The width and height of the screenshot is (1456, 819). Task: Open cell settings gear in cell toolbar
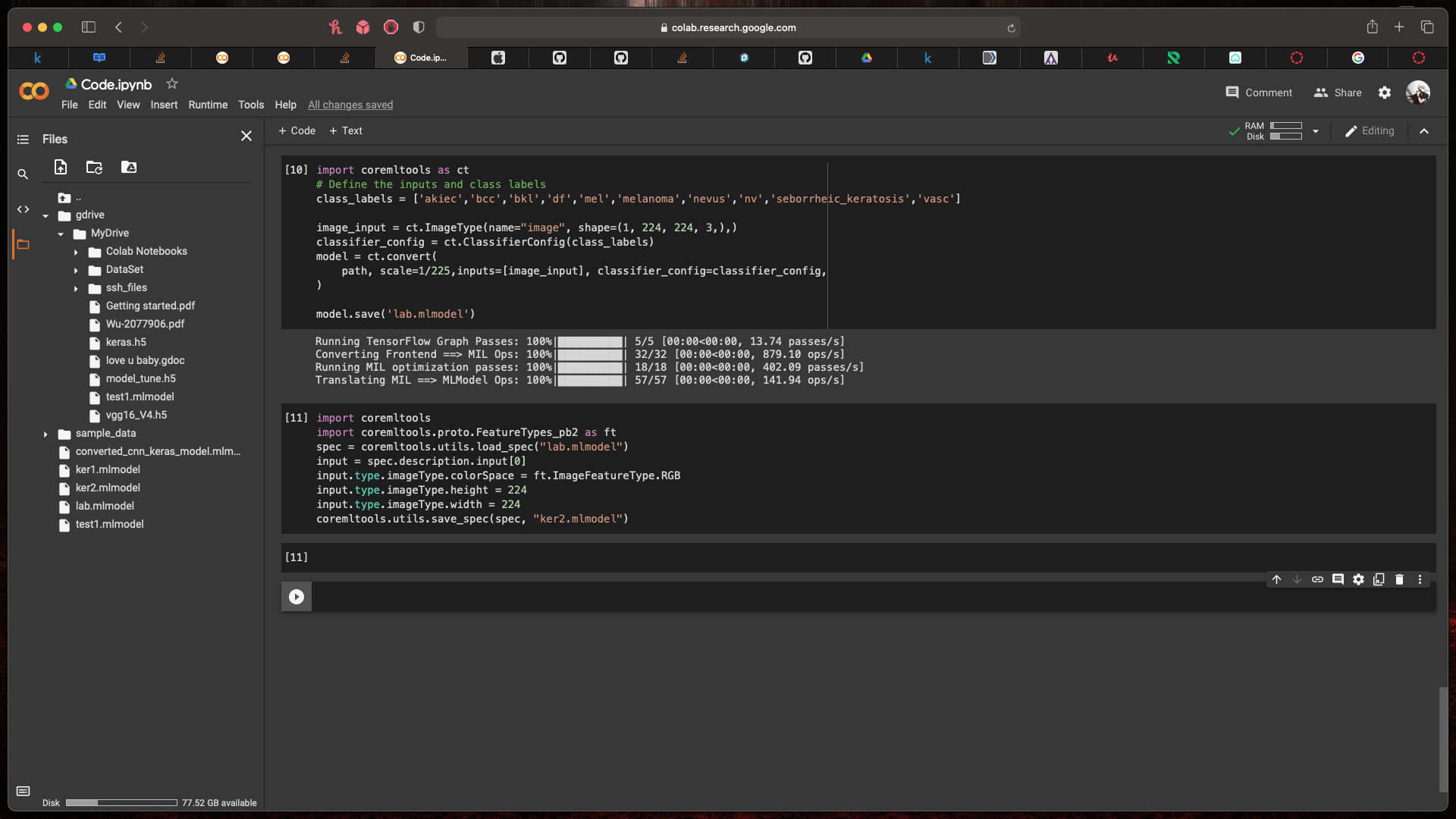coord(1358,579)
